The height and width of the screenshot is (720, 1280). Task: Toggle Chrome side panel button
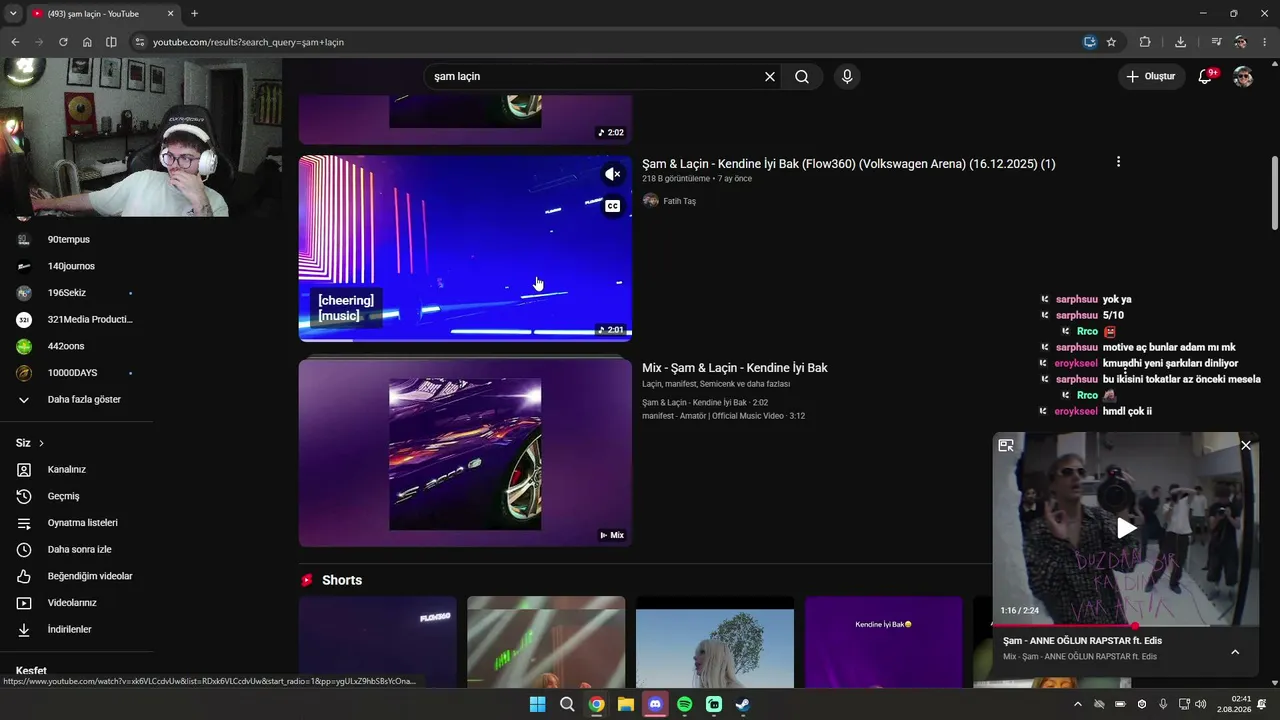click(x=111, y=42)
